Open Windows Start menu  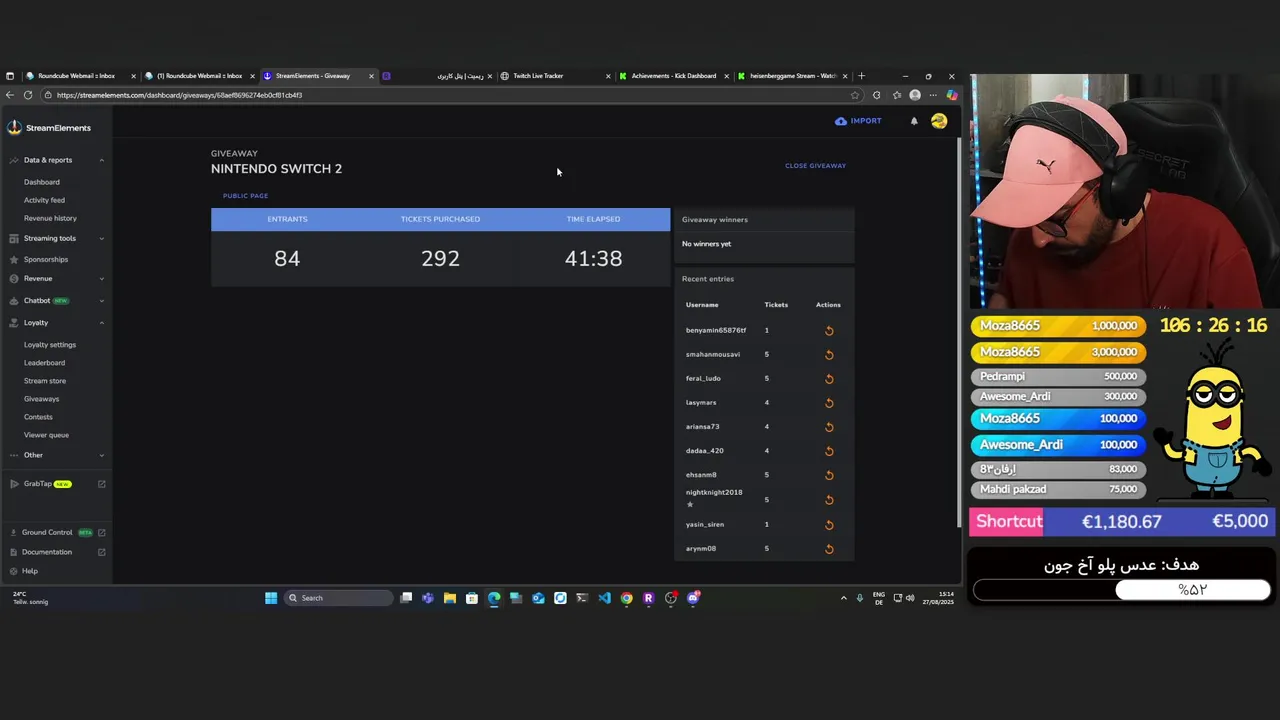271,598
